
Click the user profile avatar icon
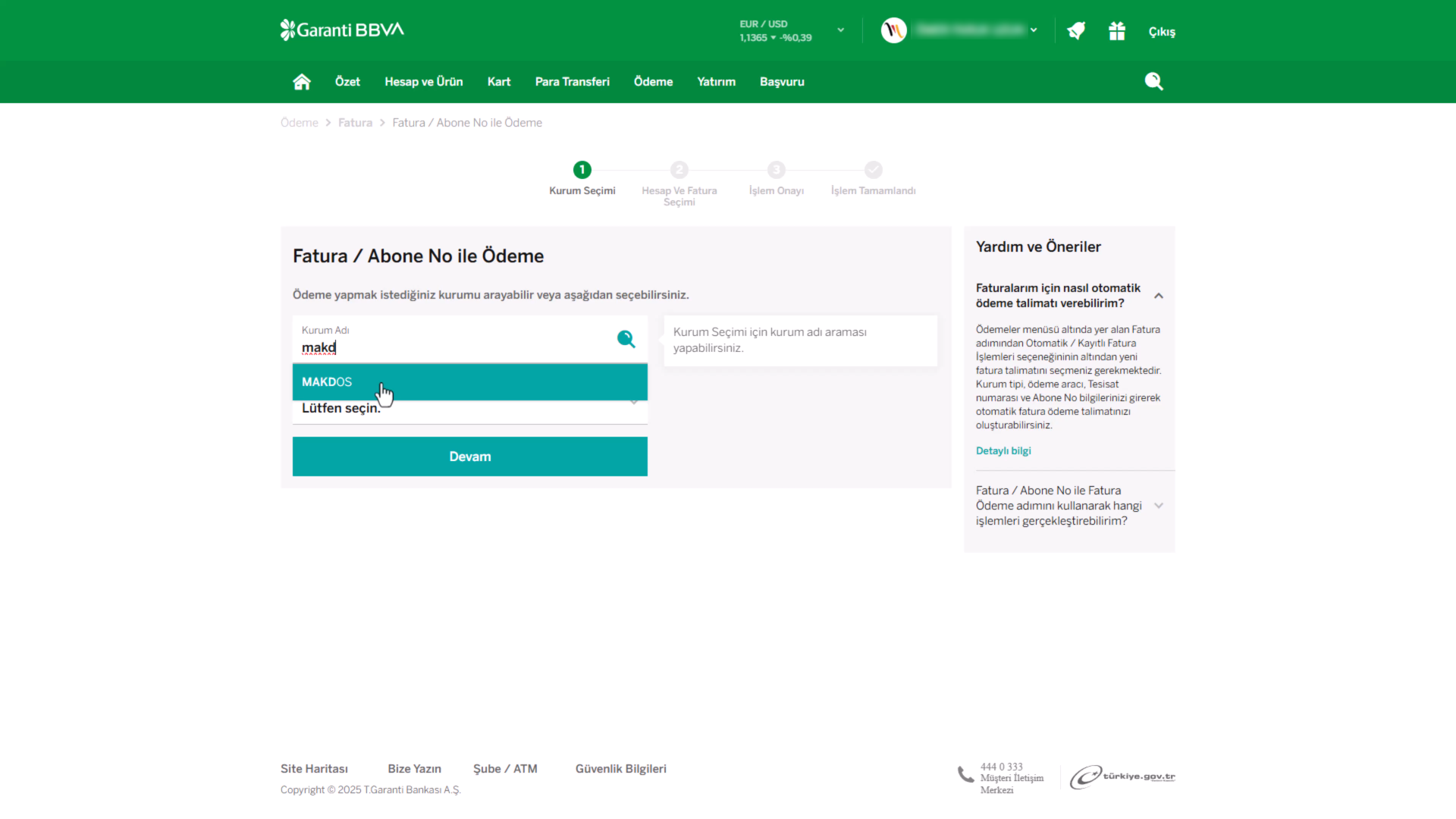point(894,30)
